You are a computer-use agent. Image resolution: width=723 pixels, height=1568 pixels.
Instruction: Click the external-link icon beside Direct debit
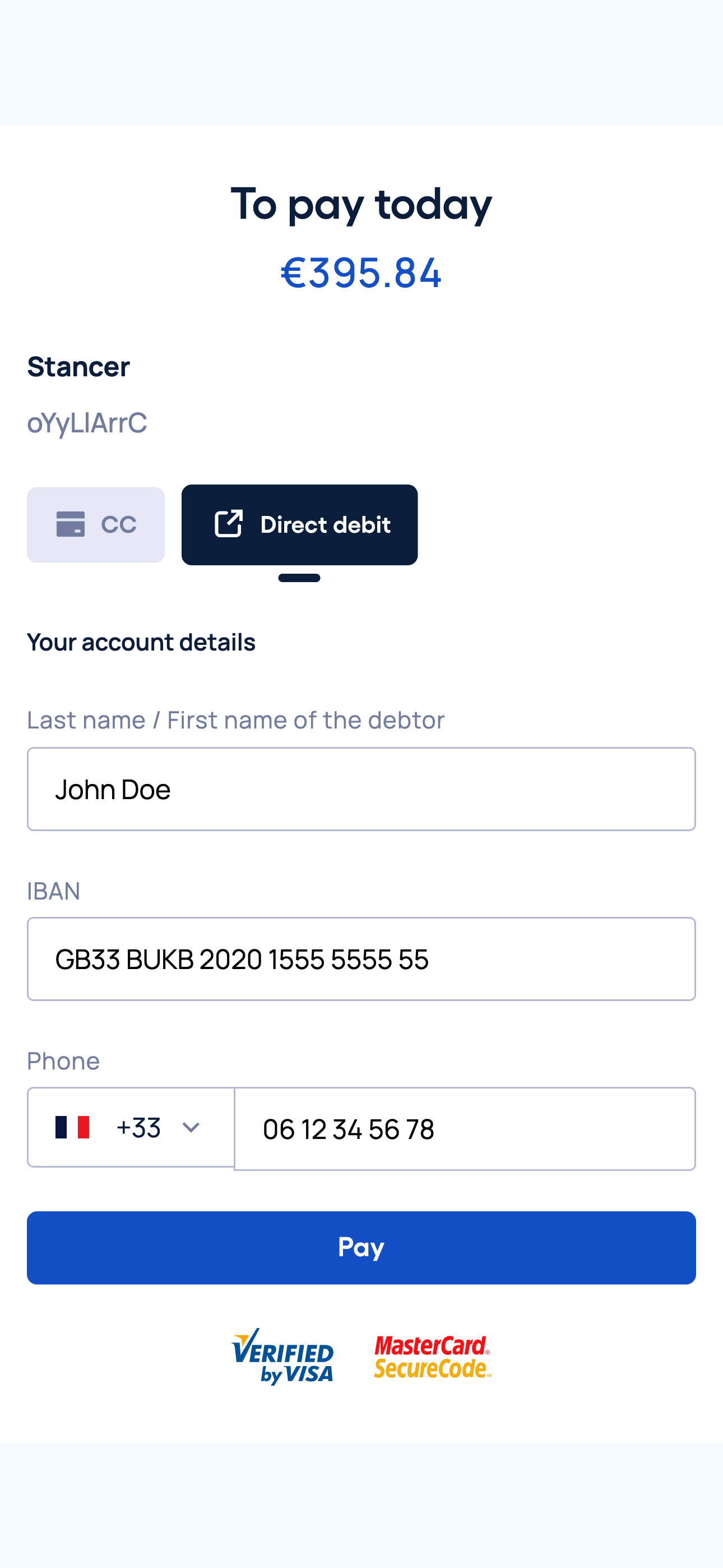pyautogui.click(x=228, y=524)
